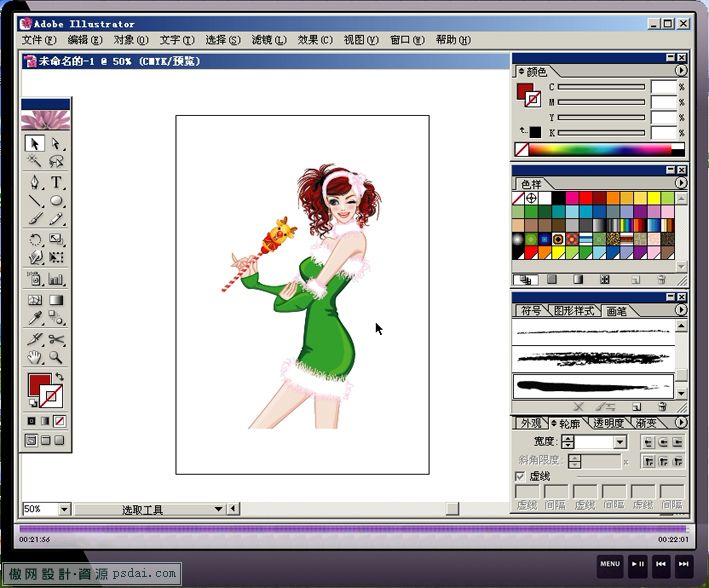Select the Mesh tool

(x=34, y=300)
